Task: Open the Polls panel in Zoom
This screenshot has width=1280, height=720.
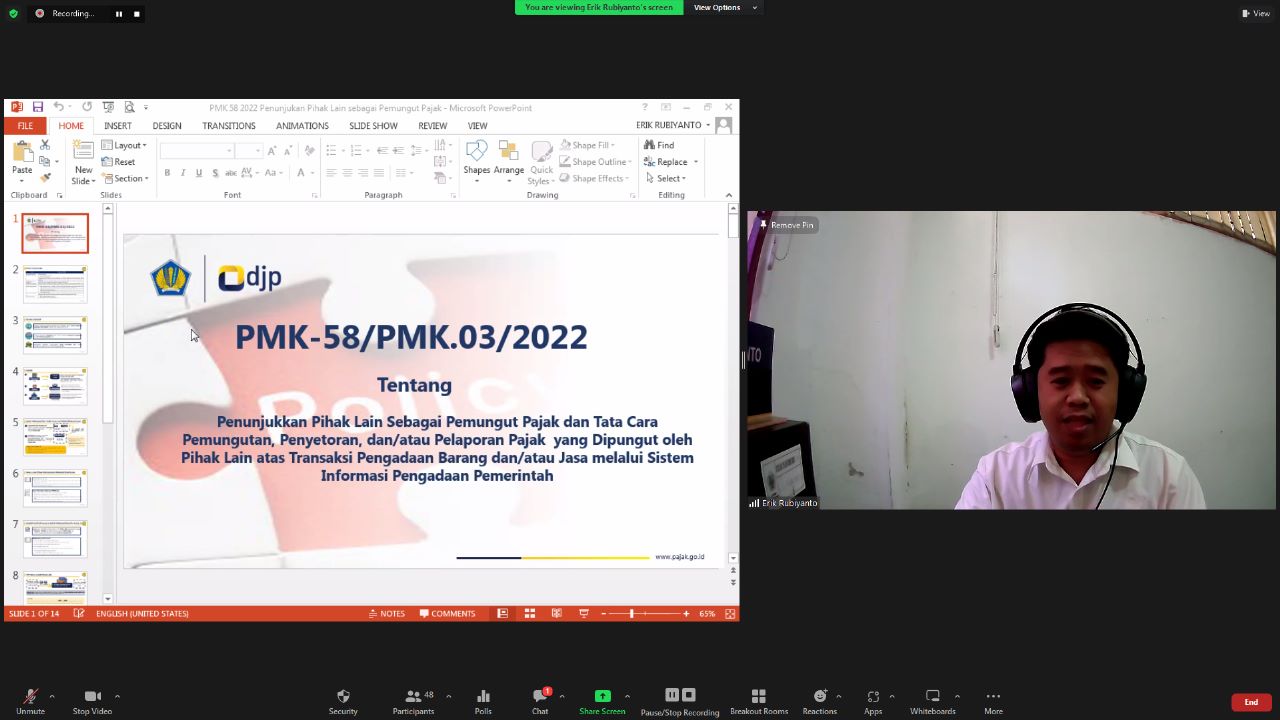Action: point(483,701)
